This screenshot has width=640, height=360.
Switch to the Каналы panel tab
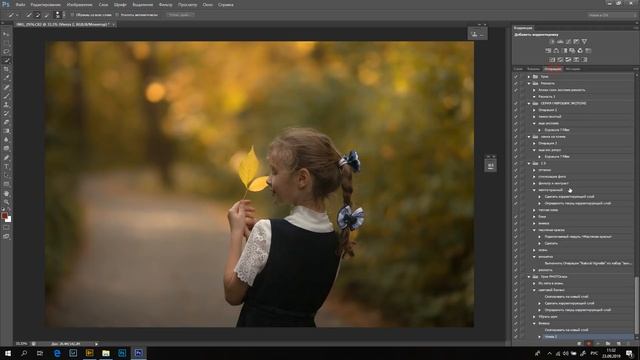point(533,69)
